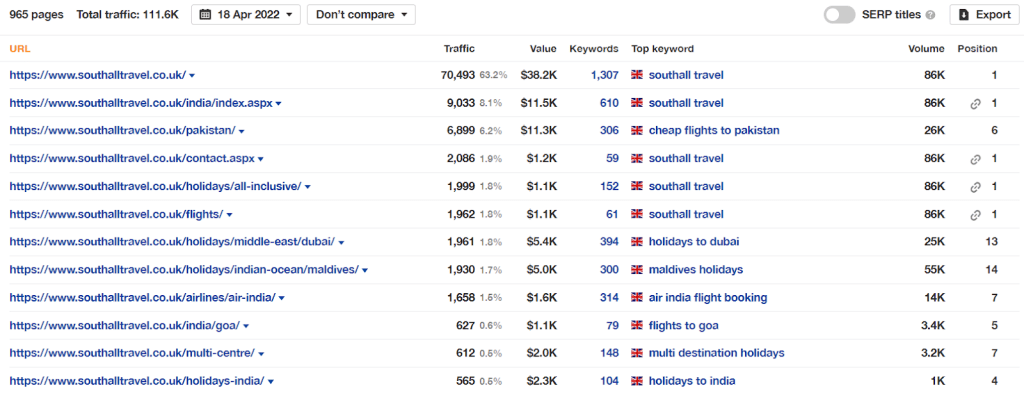Click the sitelink icon in contact.aspx row
Image resolution: width=1024 pixels, height=393 pixels.
click(976, 159)
